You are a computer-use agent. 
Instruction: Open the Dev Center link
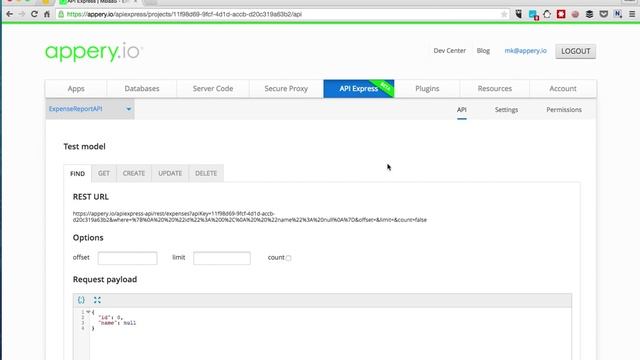449,51
